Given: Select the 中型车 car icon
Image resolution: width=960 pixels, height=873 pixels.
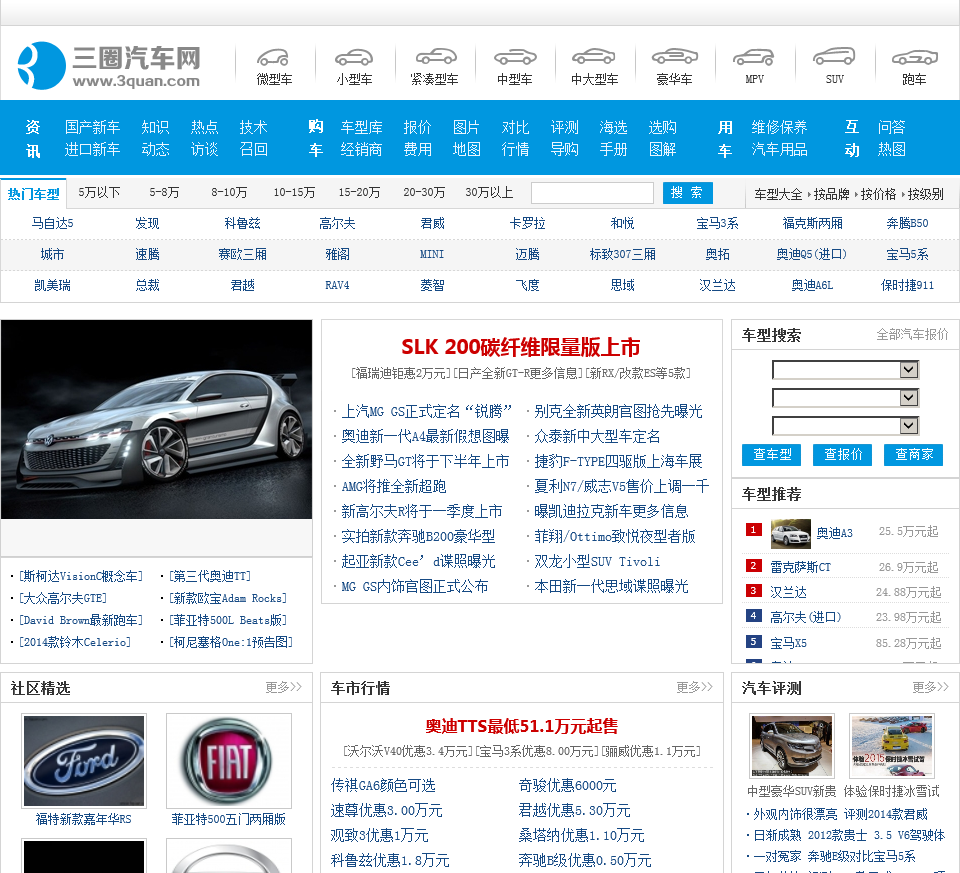Looking at the screenshot, I should click(x=515, y=57).
